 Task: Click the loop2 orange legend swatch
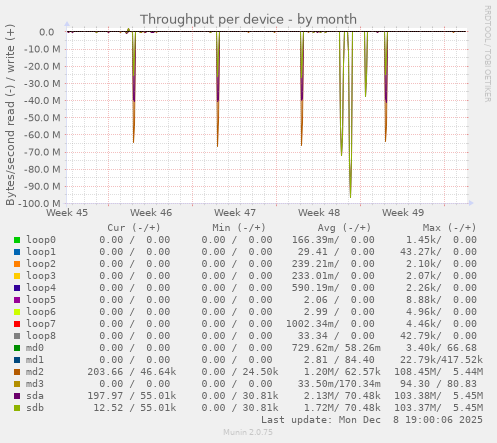(x=17, y=264)
